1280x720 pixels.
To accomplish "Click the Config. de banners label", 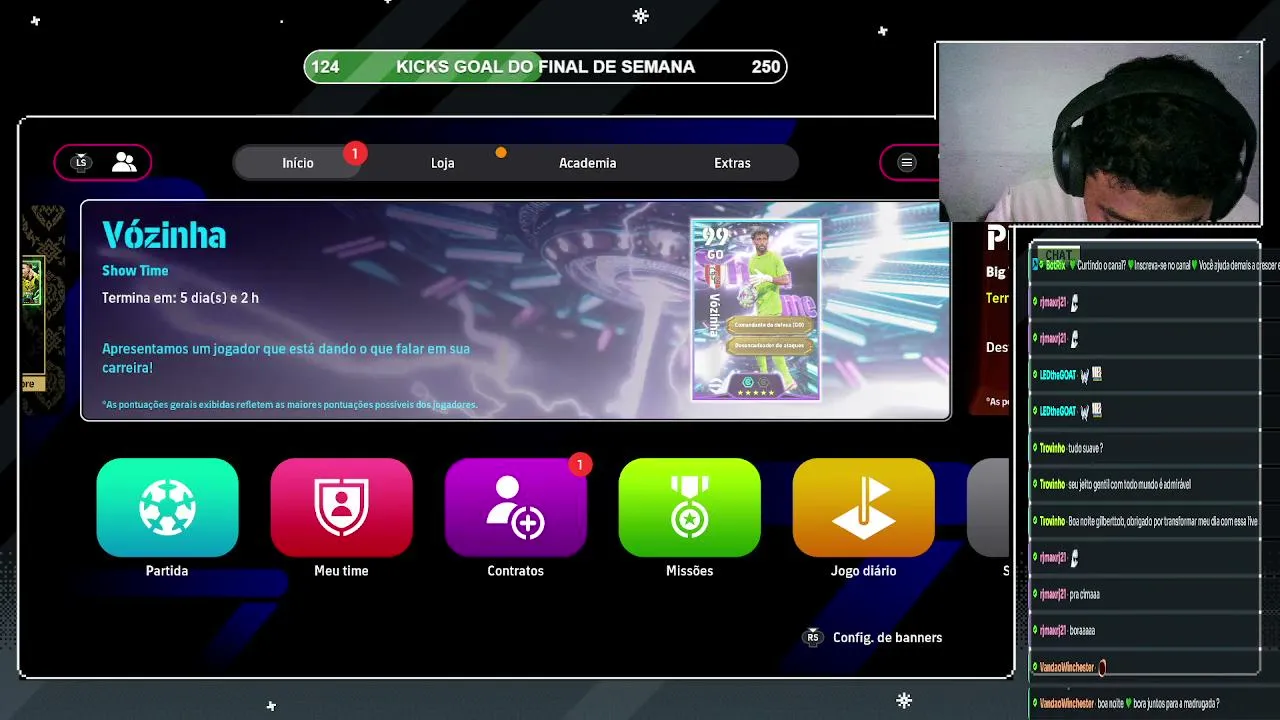I will point(887,637).
